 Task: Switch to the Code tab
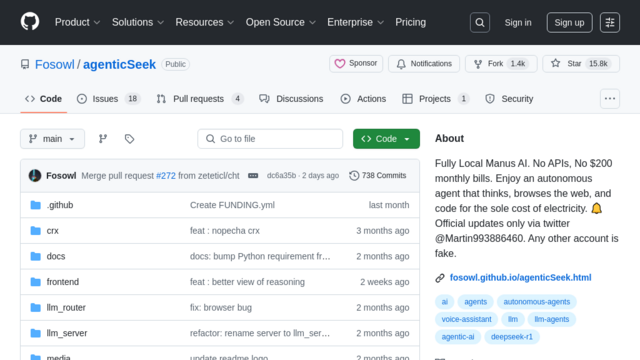(x=44, y=99)
